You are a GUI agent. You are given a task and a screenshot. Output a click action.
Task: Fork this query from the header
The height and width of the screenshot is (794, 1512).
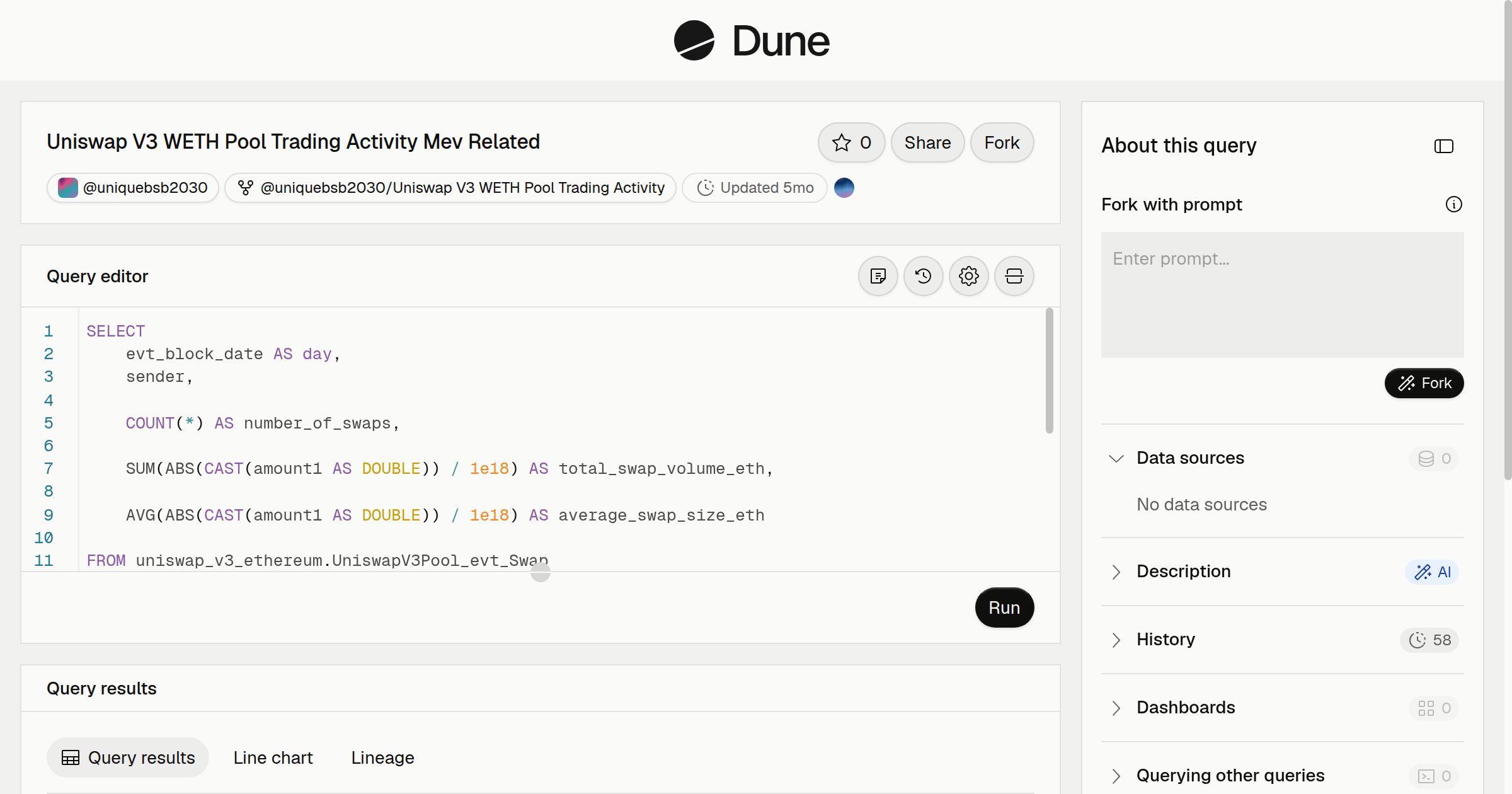[1002, 142]
